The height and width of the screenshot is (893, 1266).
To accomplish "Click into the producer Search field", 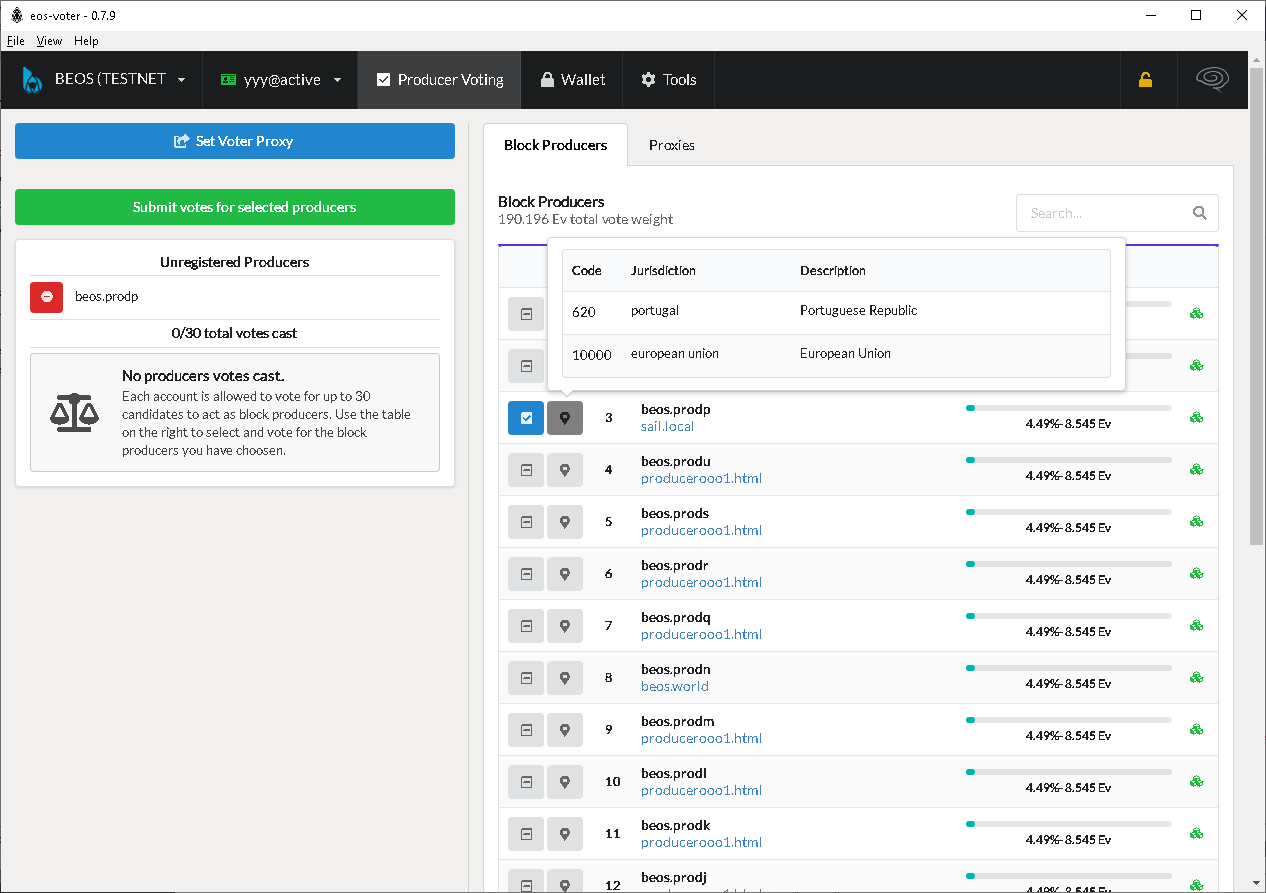I will pos(1108,213).
